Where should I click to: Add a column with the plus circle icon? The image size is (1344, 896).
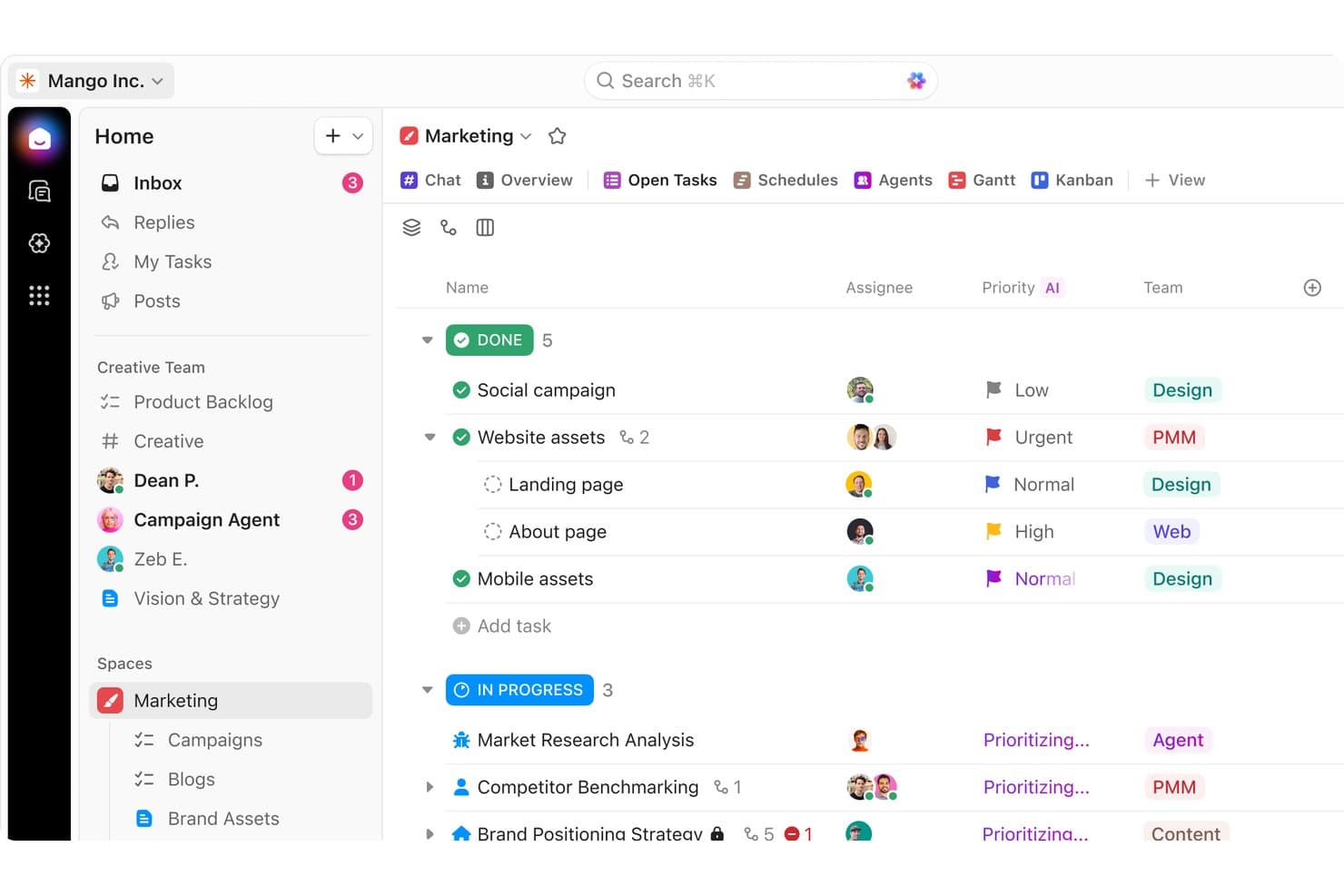pos(1312,288)
